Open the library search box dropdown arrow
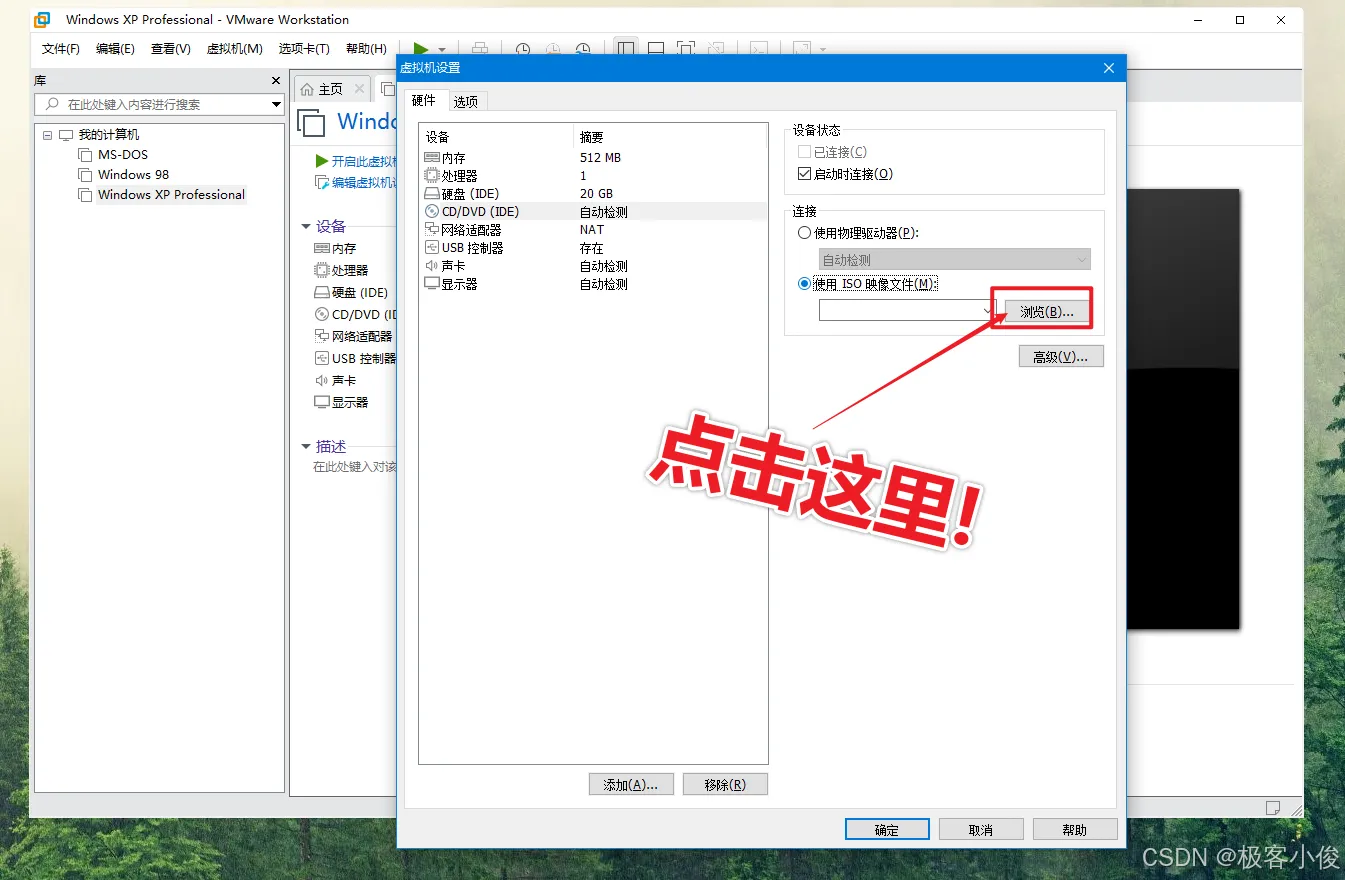 pos(276,104)
